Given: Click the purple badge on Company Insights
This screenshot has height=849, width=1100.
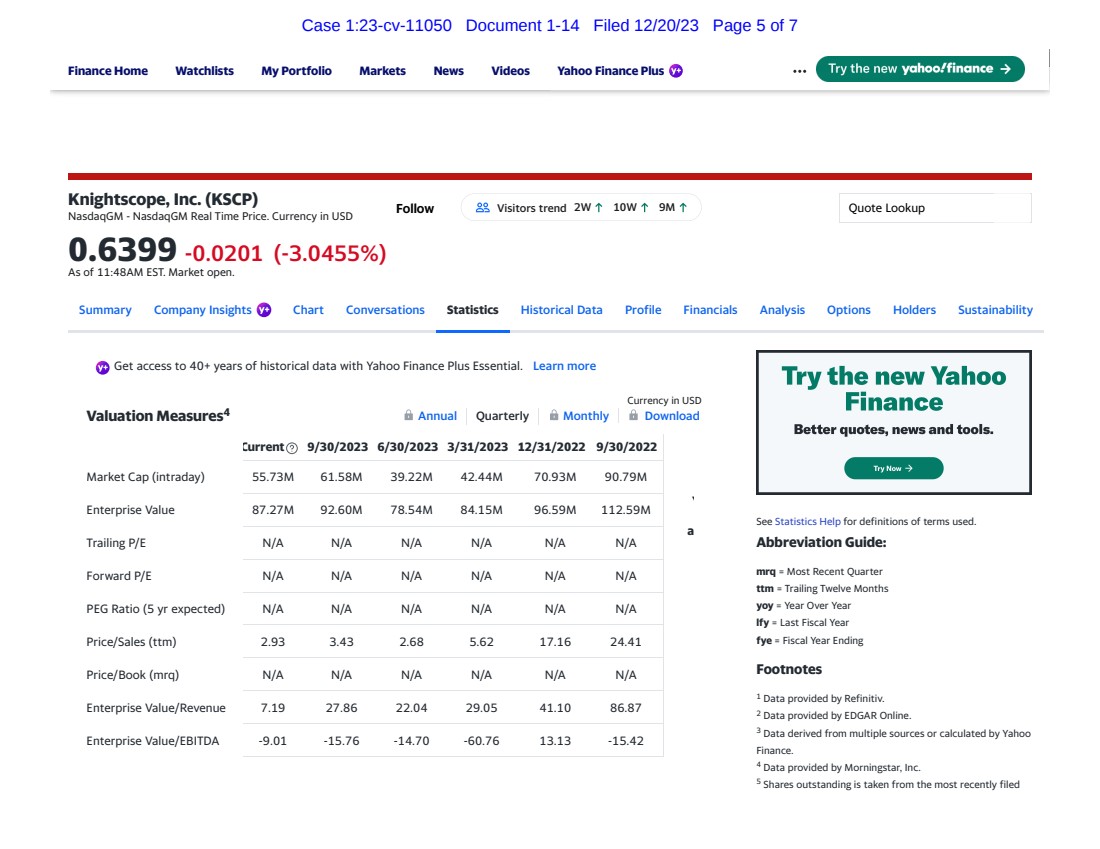Looking at the screenshot, I should click(x=264, y=310).
